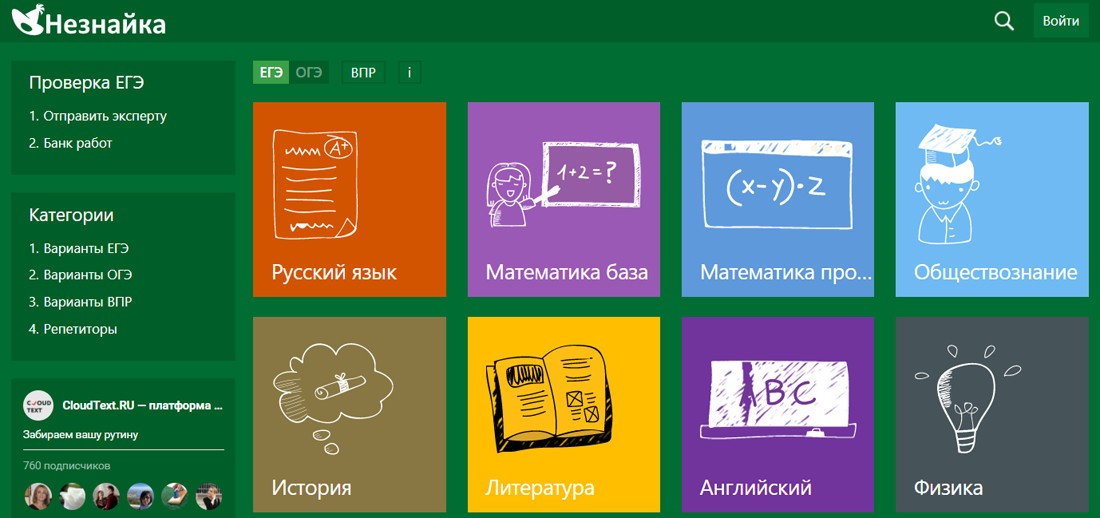Image resolution: width=1100 pixels, height=518 pixels.
Task: Open the Физика light bulb tile
Action: [991, 413]
